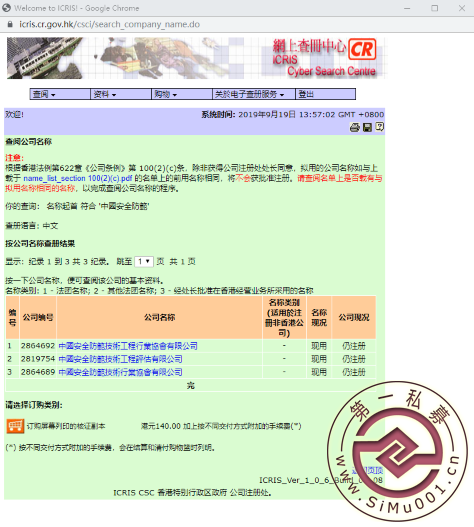The width and height of the screenshot is (474, 527).
Task: Click the padlock icon in address bar
Action: tap(10, 24)
